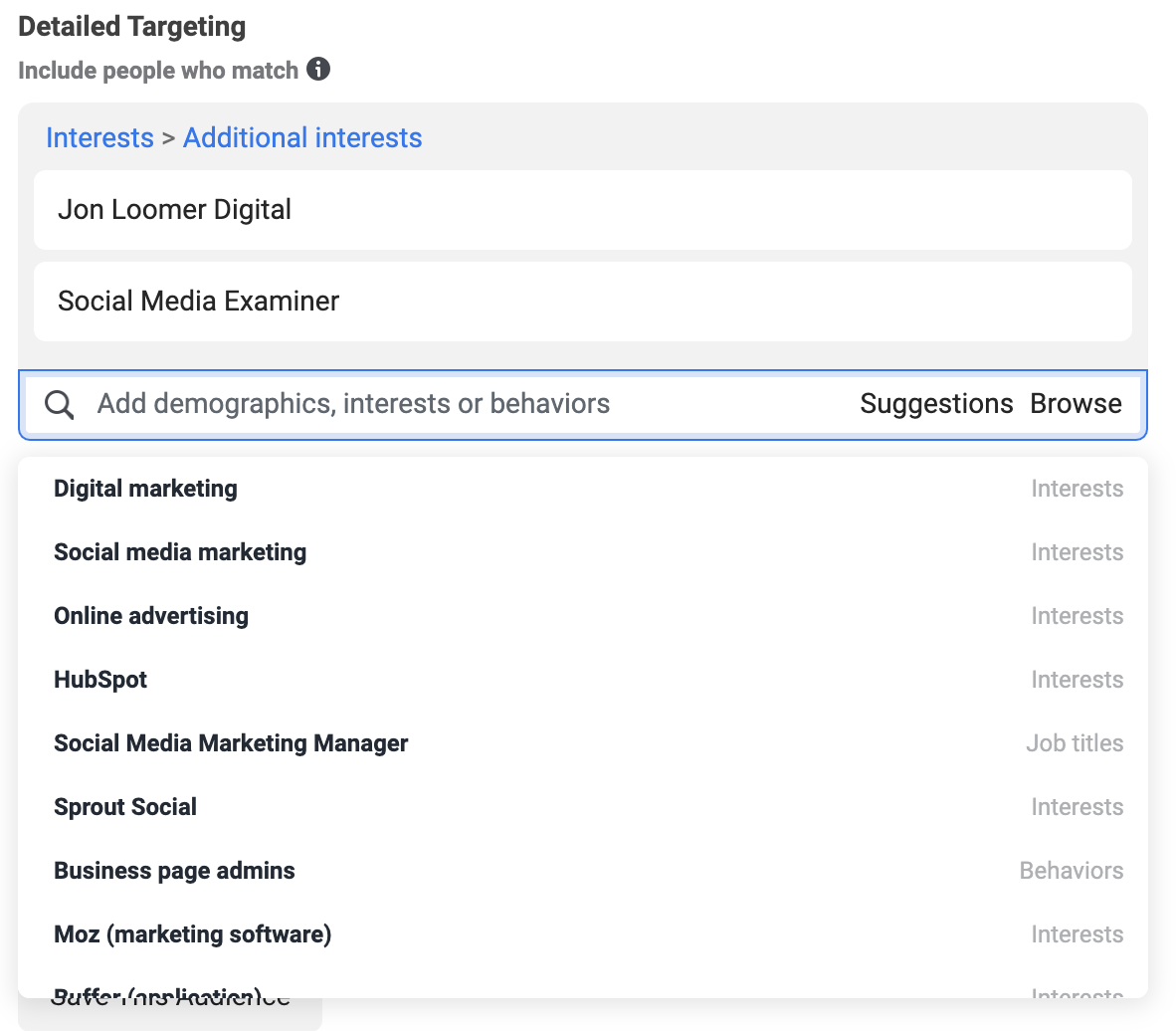Open the Additional interests breadcrumb link
Screen dimensions: 1176x1031
(302, 138)
